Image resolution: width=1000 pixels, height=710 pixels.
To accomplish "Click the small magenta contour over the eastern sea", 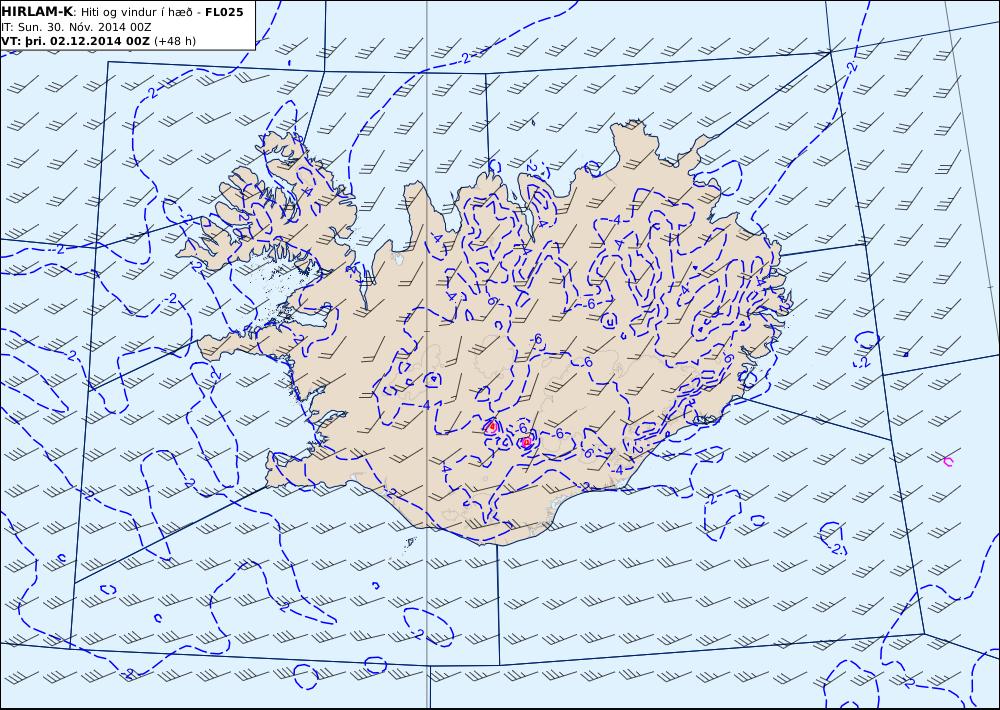I will tap(948, 462).
